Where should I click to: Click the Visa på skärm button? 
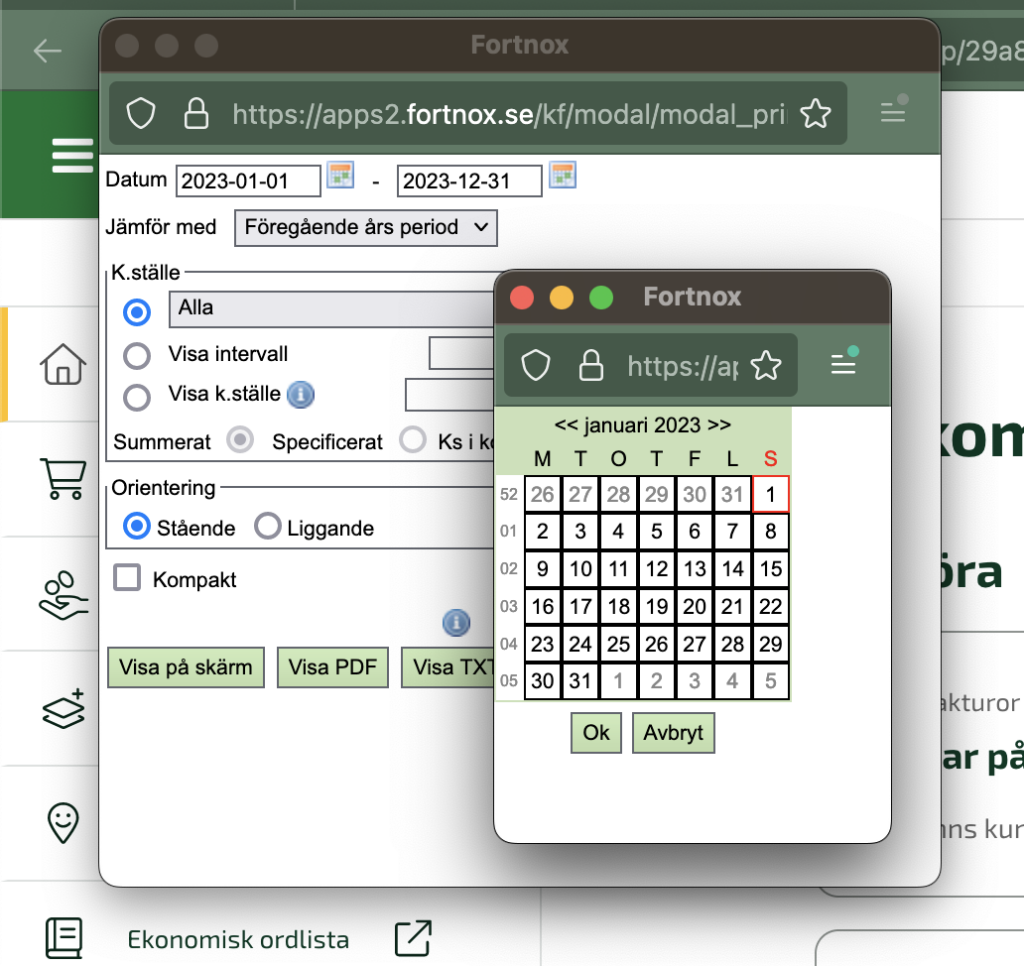click(x=185, y=668)
